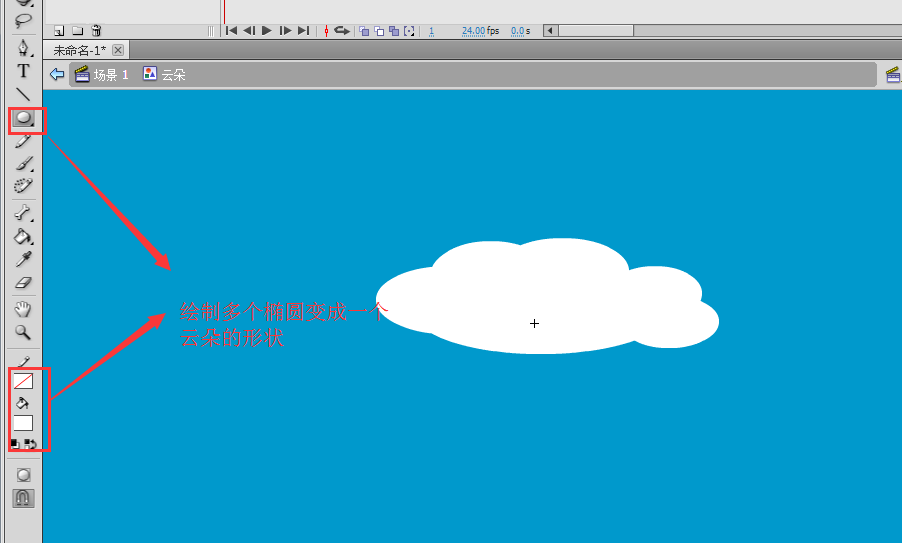This screenshot has width=902, height=543.
Task: Delete the selected layer
Action: point(96,31)
